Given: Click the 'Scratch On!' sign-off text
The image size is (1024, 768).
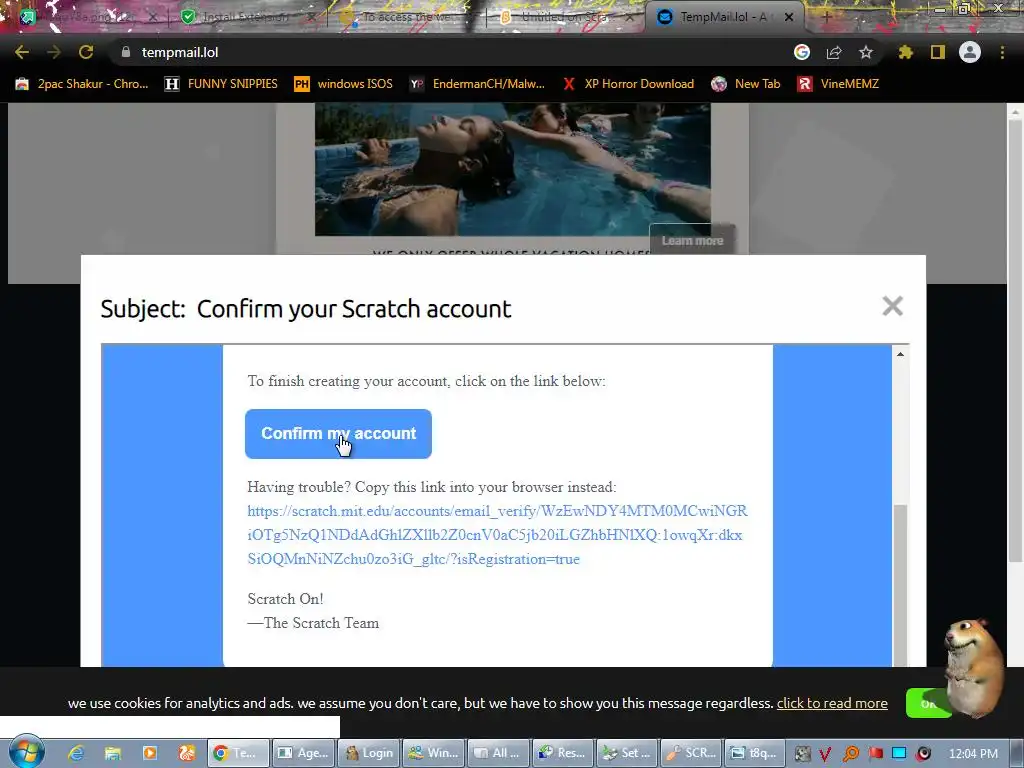Looking at the screenshot, I should click(x=285, y=599).
